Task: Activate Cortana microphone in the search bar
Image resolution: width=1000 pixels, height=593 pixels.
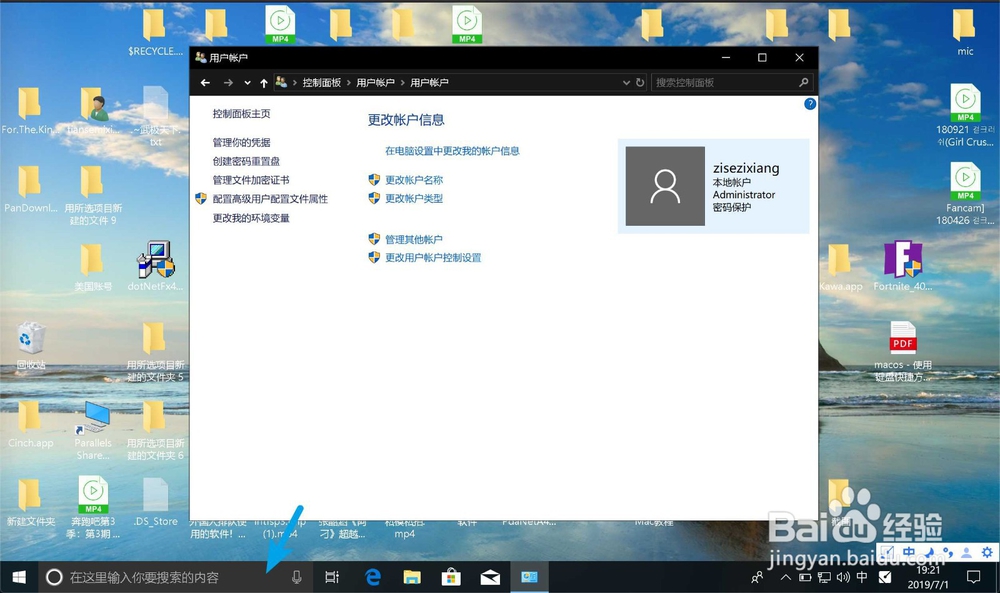Action: click(297, 577)
